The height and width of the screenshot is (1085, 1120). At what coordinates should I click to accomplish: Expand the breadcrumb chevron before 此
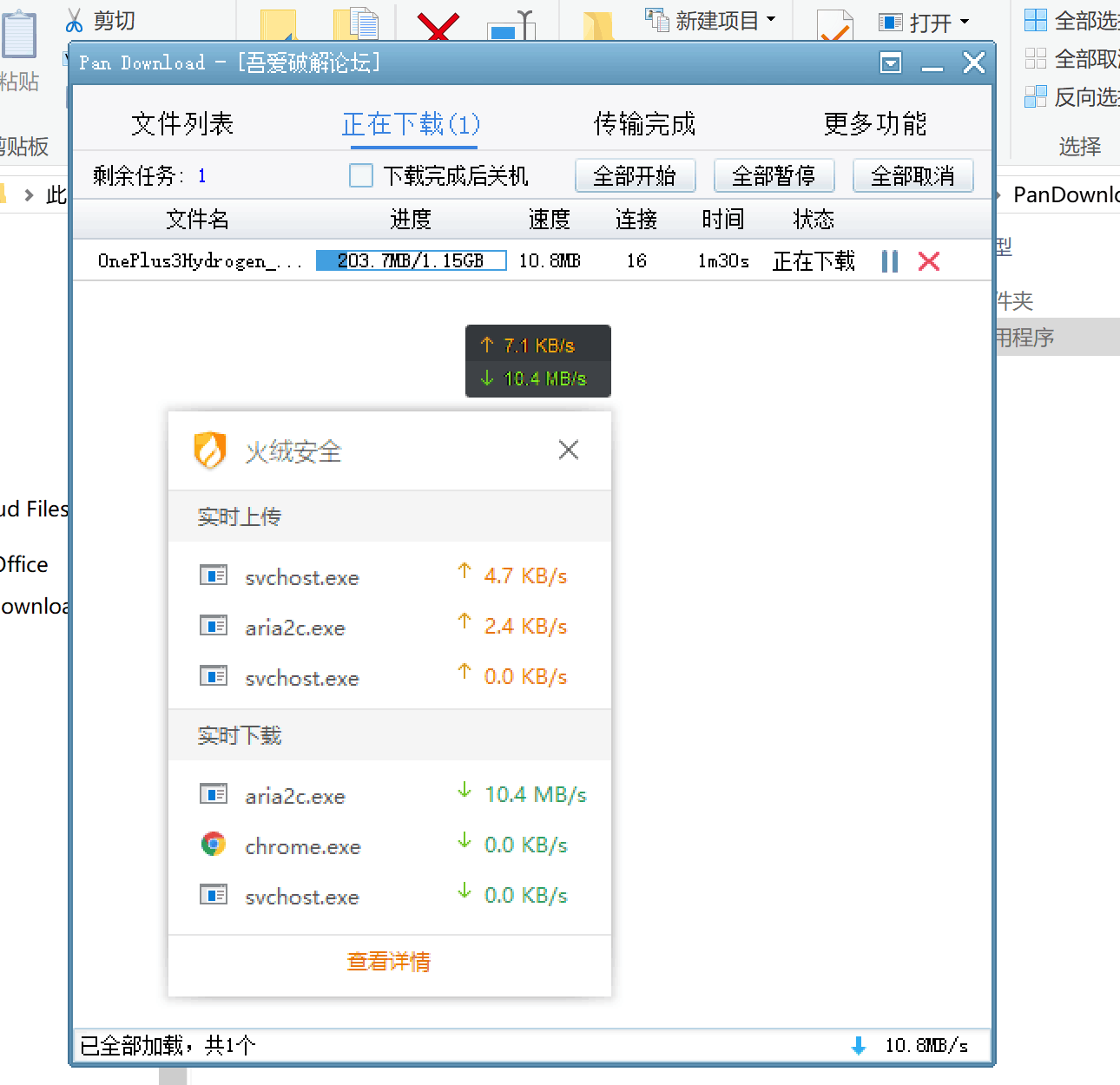click(29, 194)
